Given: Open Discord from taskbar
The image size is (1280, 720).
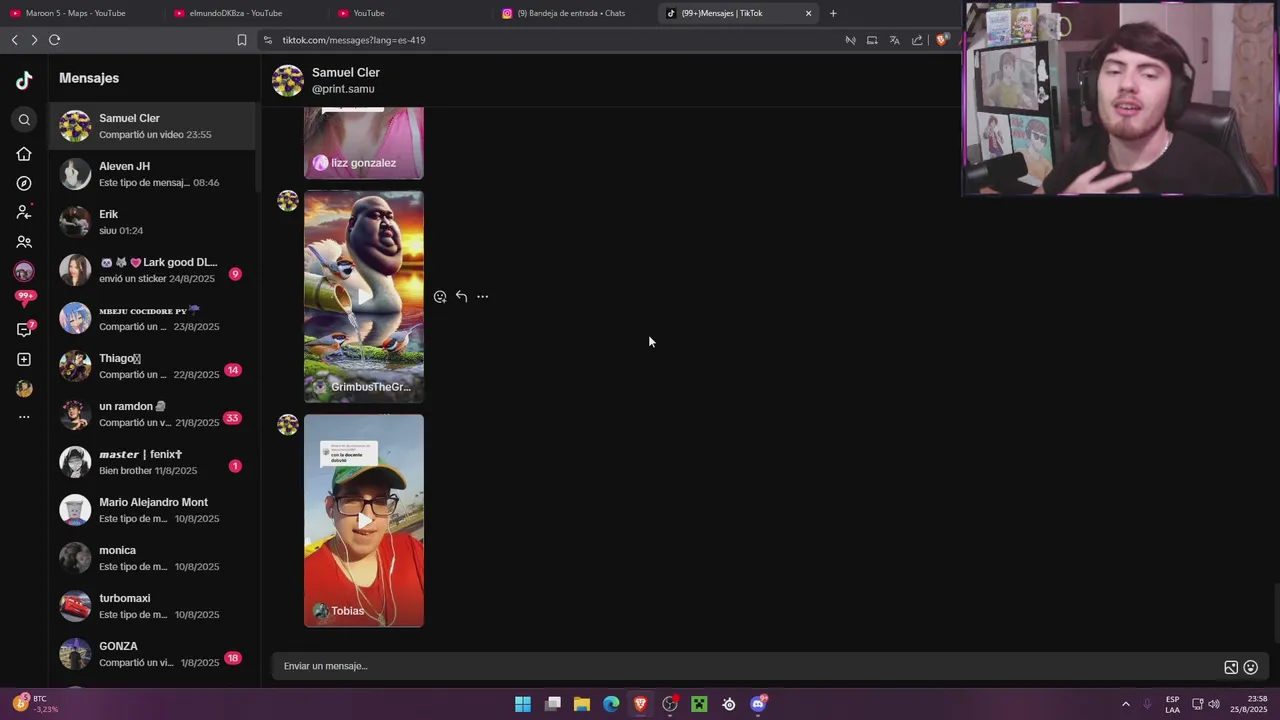Looking at the screenshot, I should (x=758, y=704).
